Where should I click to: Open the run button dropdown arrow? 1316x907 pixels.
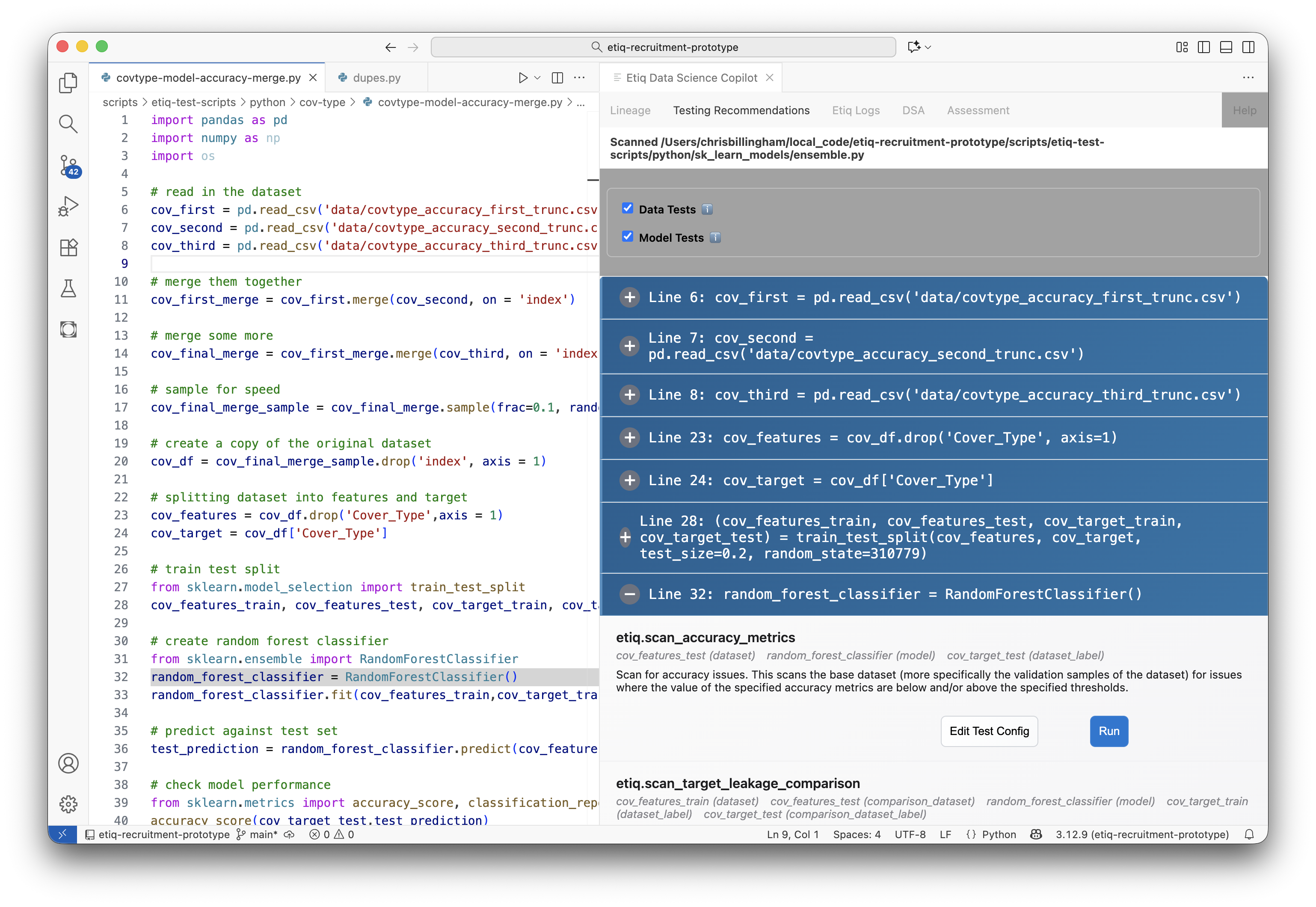537,78
